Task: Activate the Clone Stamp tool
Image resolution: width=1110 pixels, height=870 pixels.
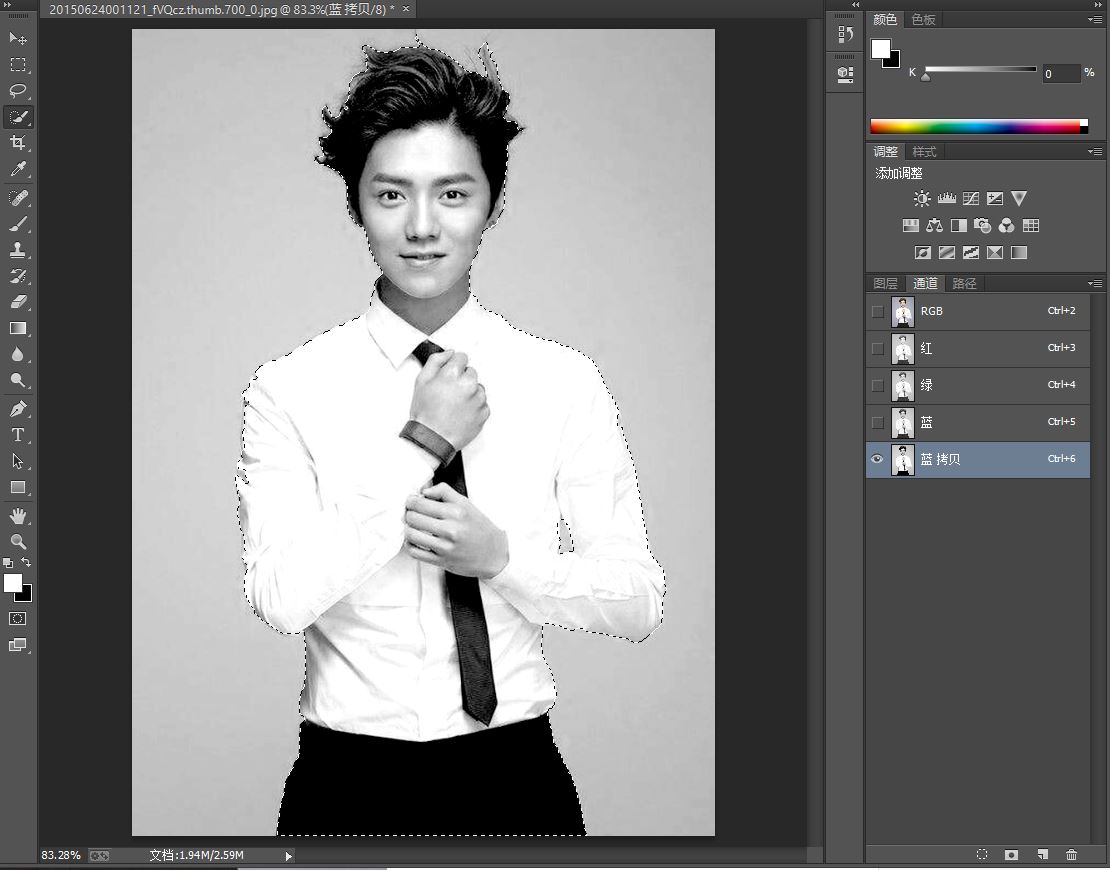Action: point(18,250)
